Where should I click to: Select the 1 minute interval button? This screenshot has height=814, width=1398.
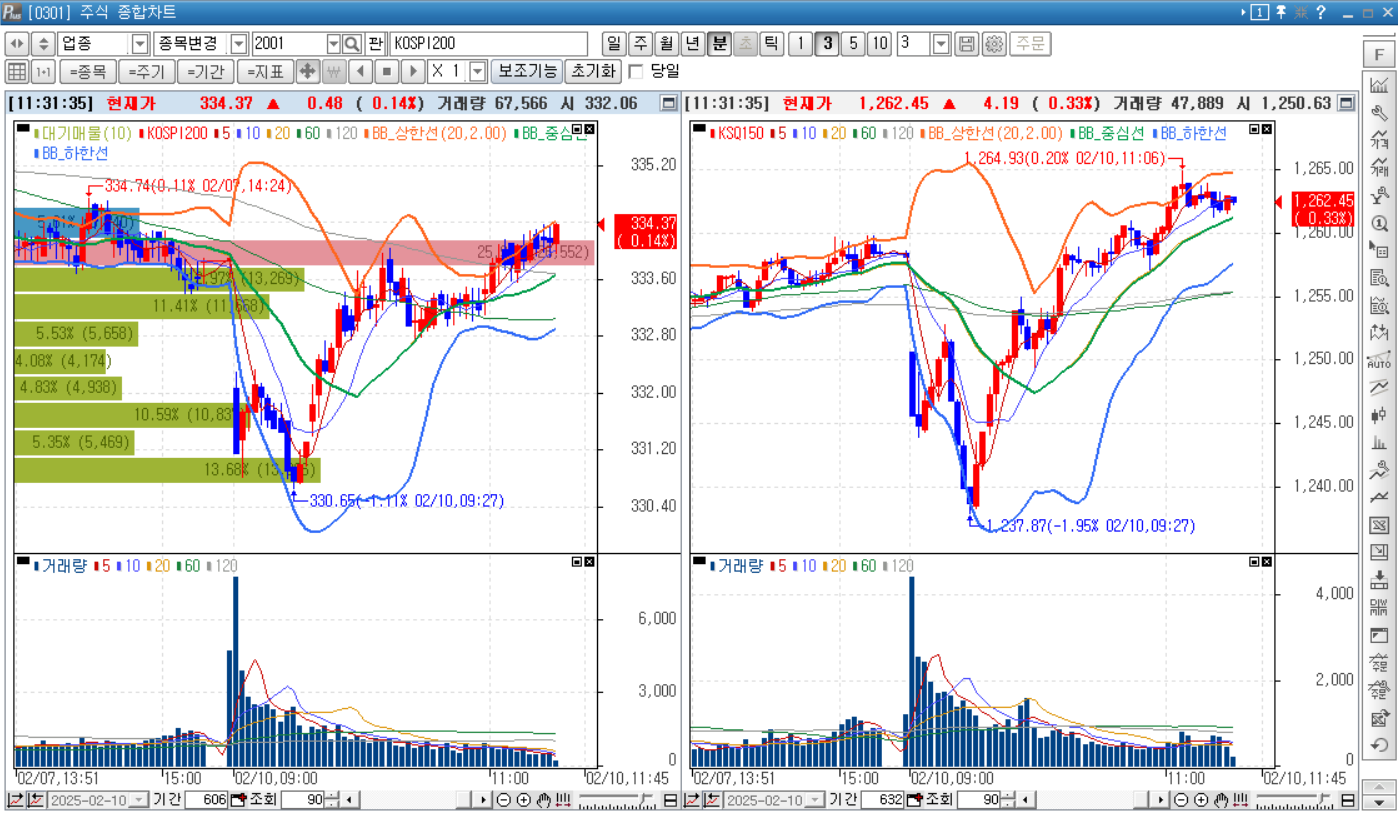800,44
